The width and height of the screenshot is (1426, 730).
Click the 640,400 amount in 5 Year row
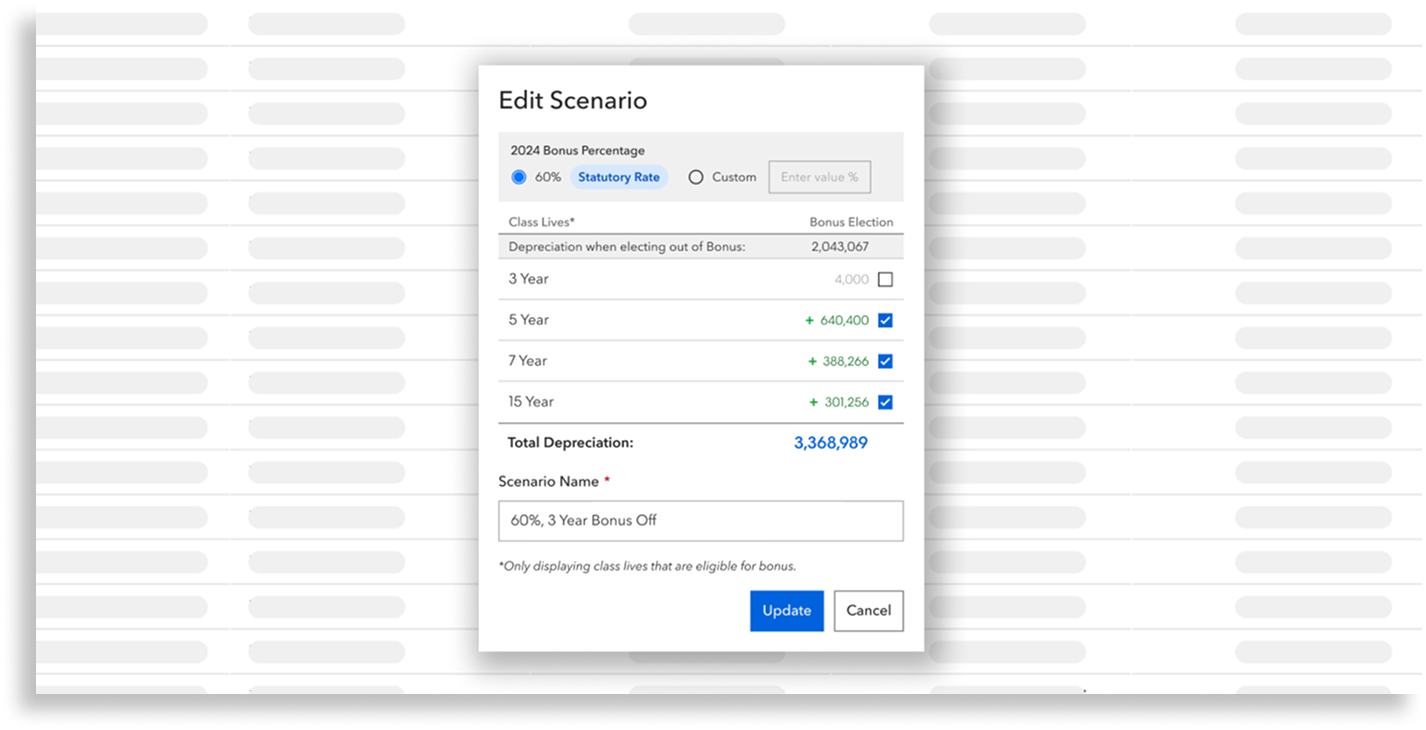[844, 321]
